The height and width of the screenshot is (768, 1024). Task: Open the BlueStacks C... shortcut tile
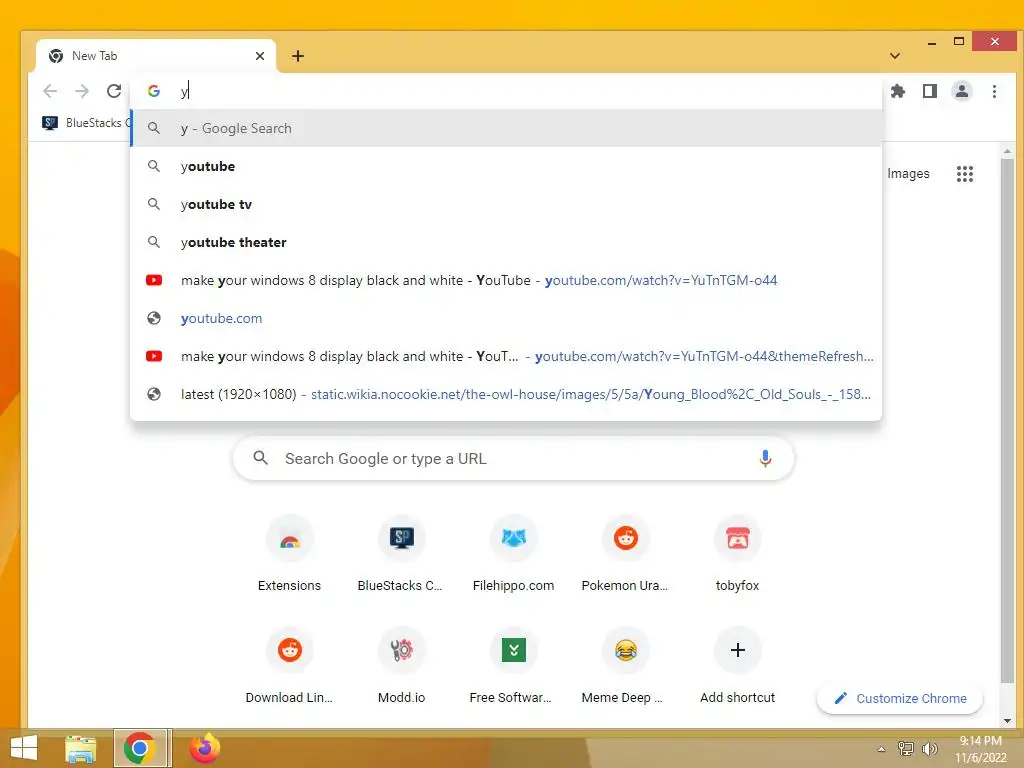(x=401, y=554)
